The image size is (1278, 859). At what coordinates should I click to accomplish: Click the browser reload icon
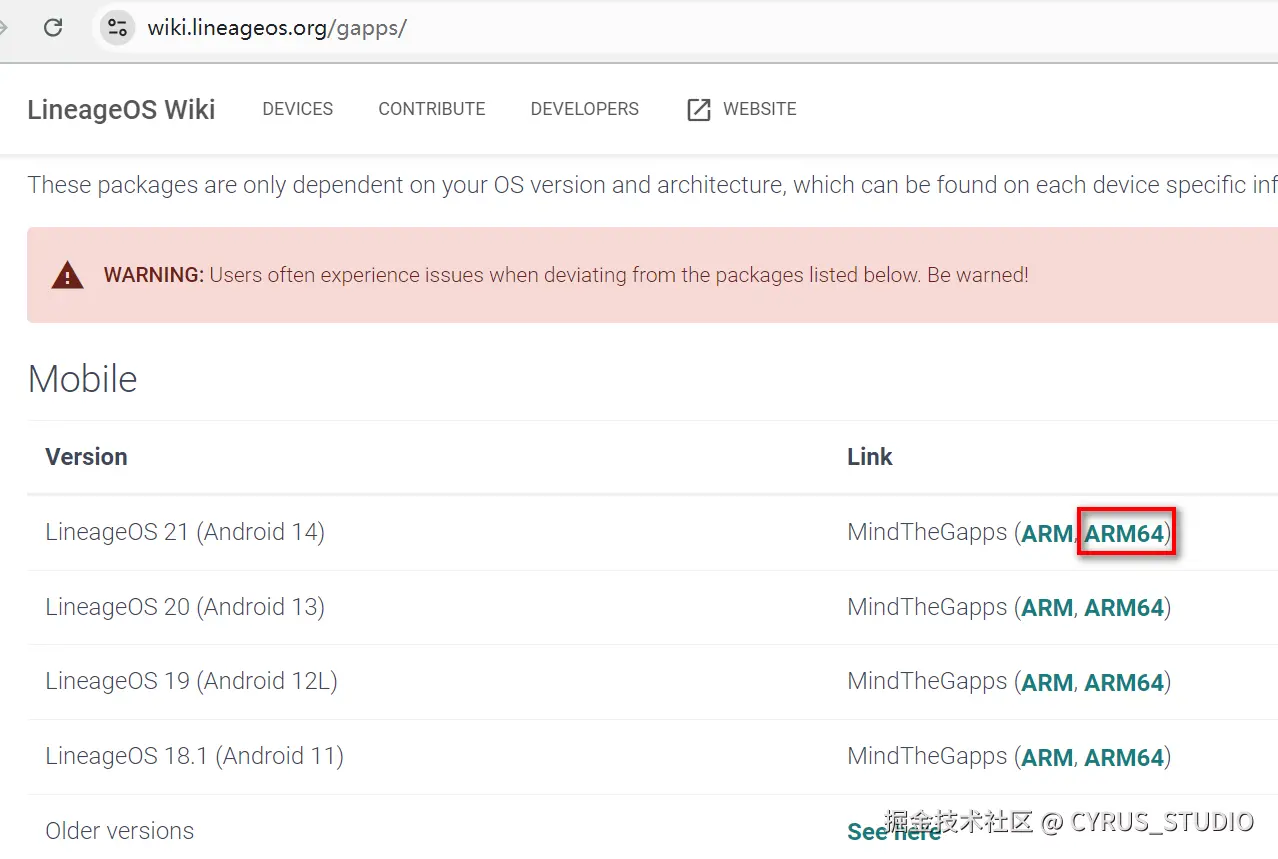tap(53, 27)
